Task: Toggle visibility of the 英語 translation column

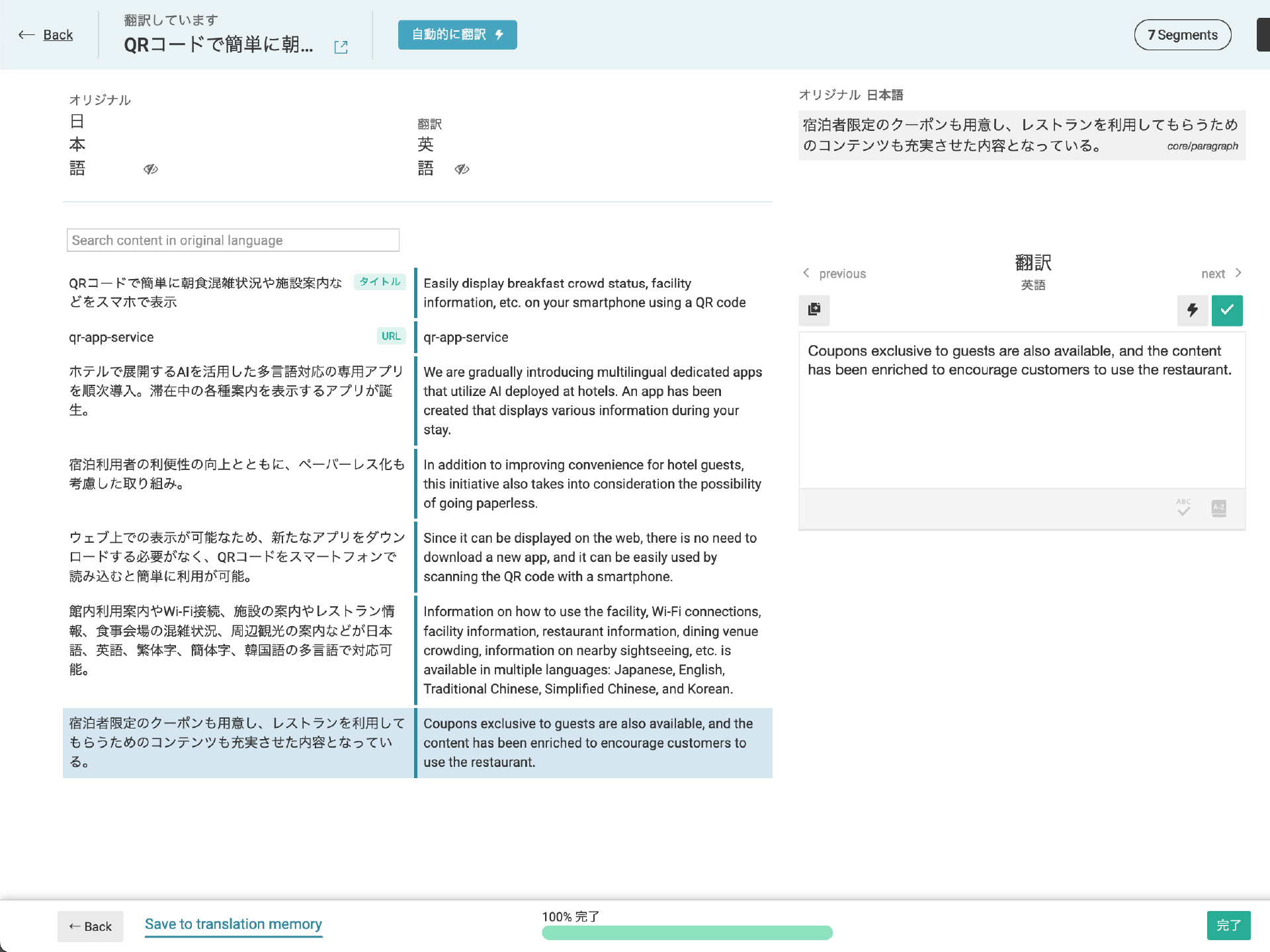Action: 462,169
